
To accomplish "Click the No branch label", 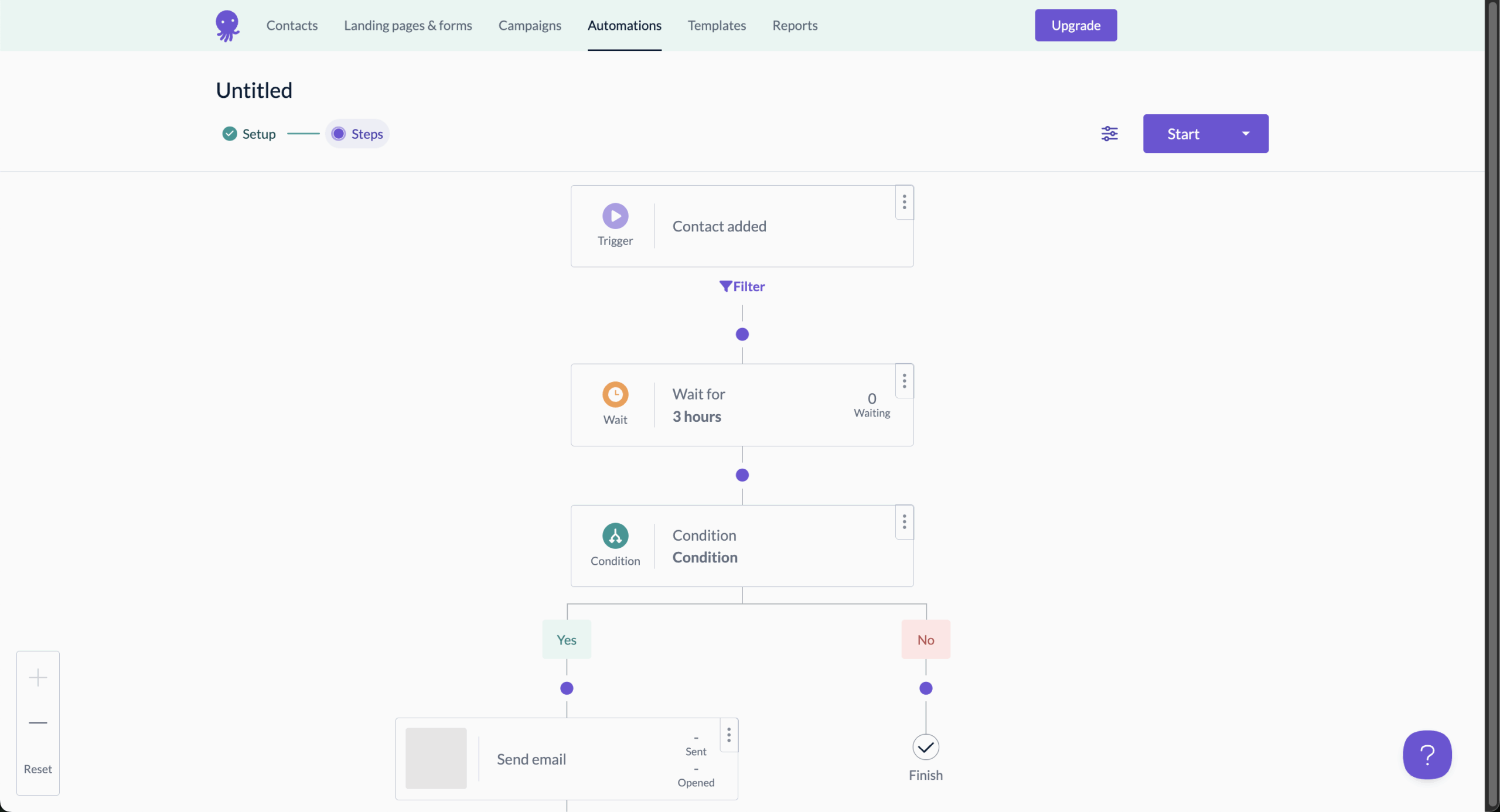I will pos(926,640).
